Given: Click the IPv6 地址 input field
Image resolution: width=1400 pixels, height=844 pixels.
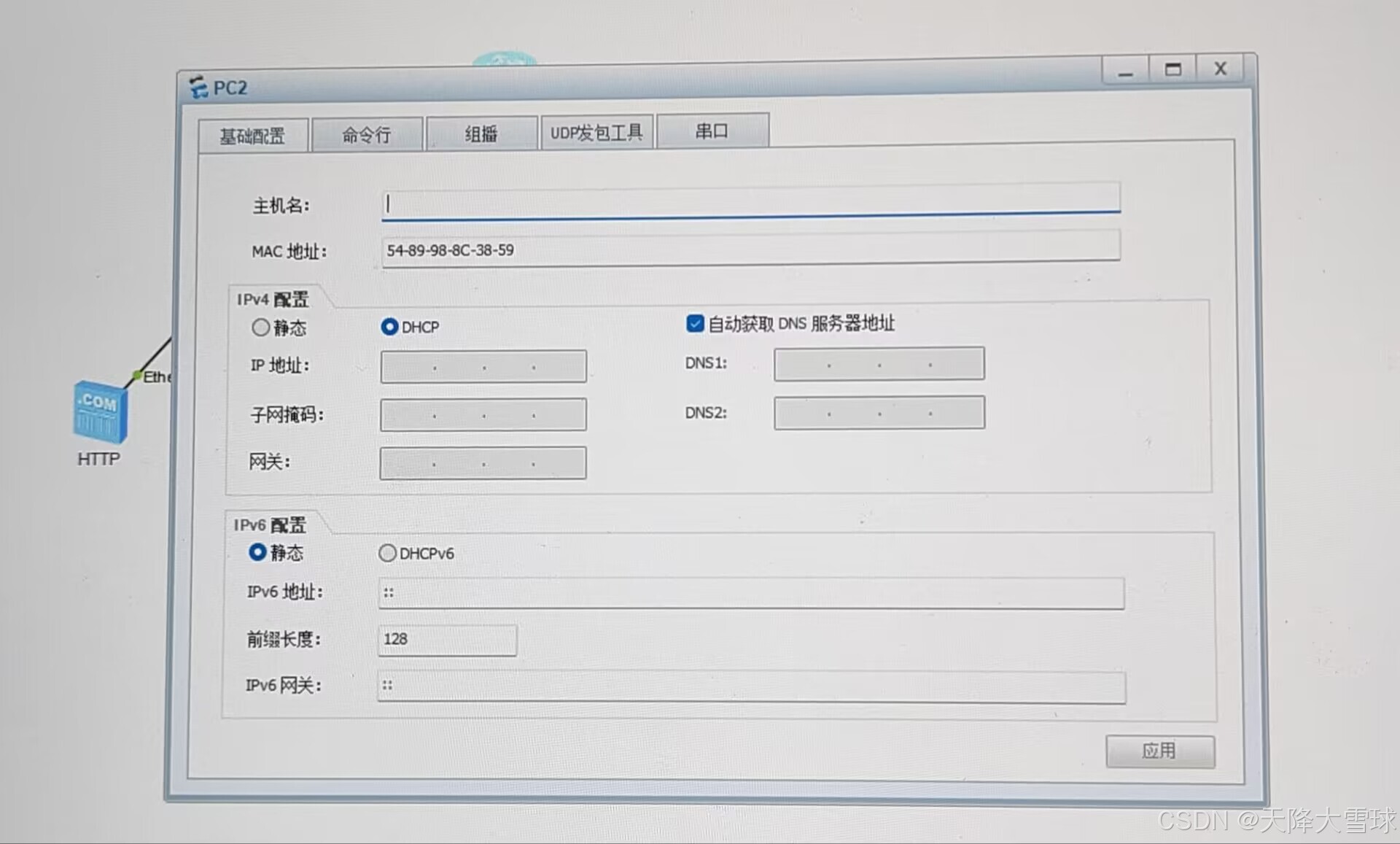Looking at the screenshot, I should point(751,593).
